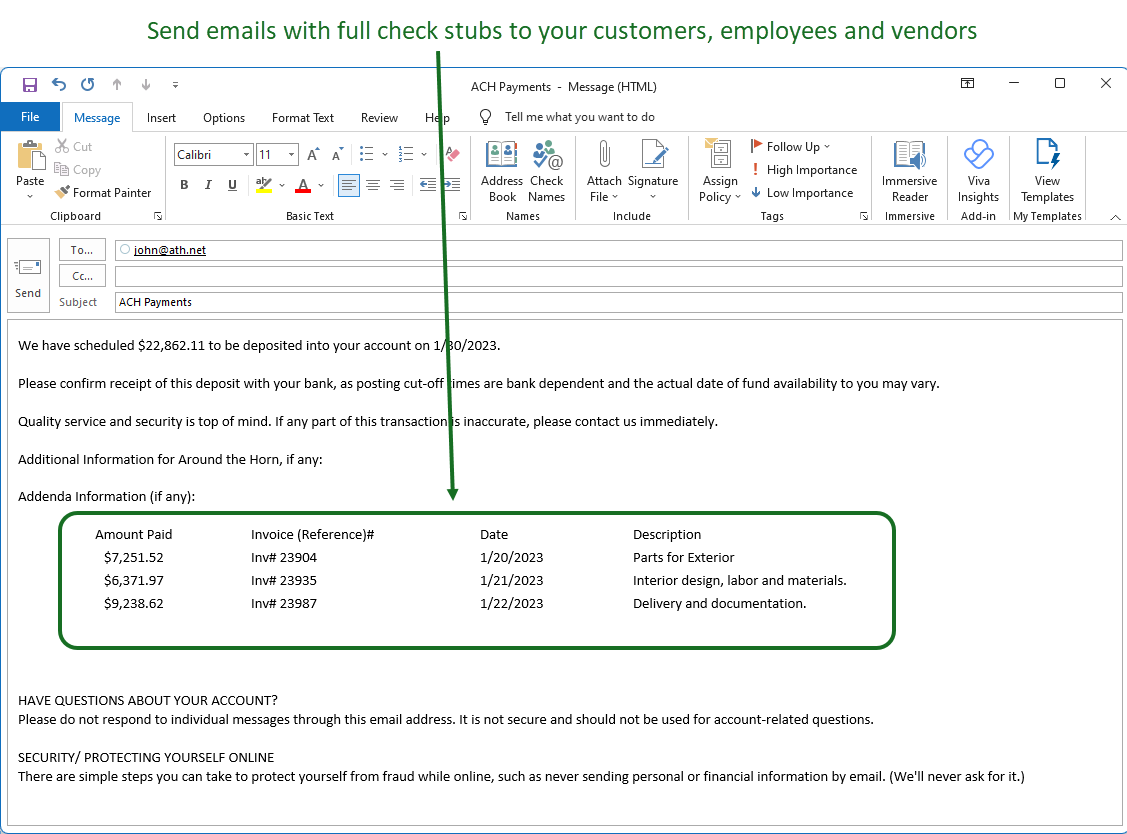Click the Tell me what you want search

click(579, 117)
